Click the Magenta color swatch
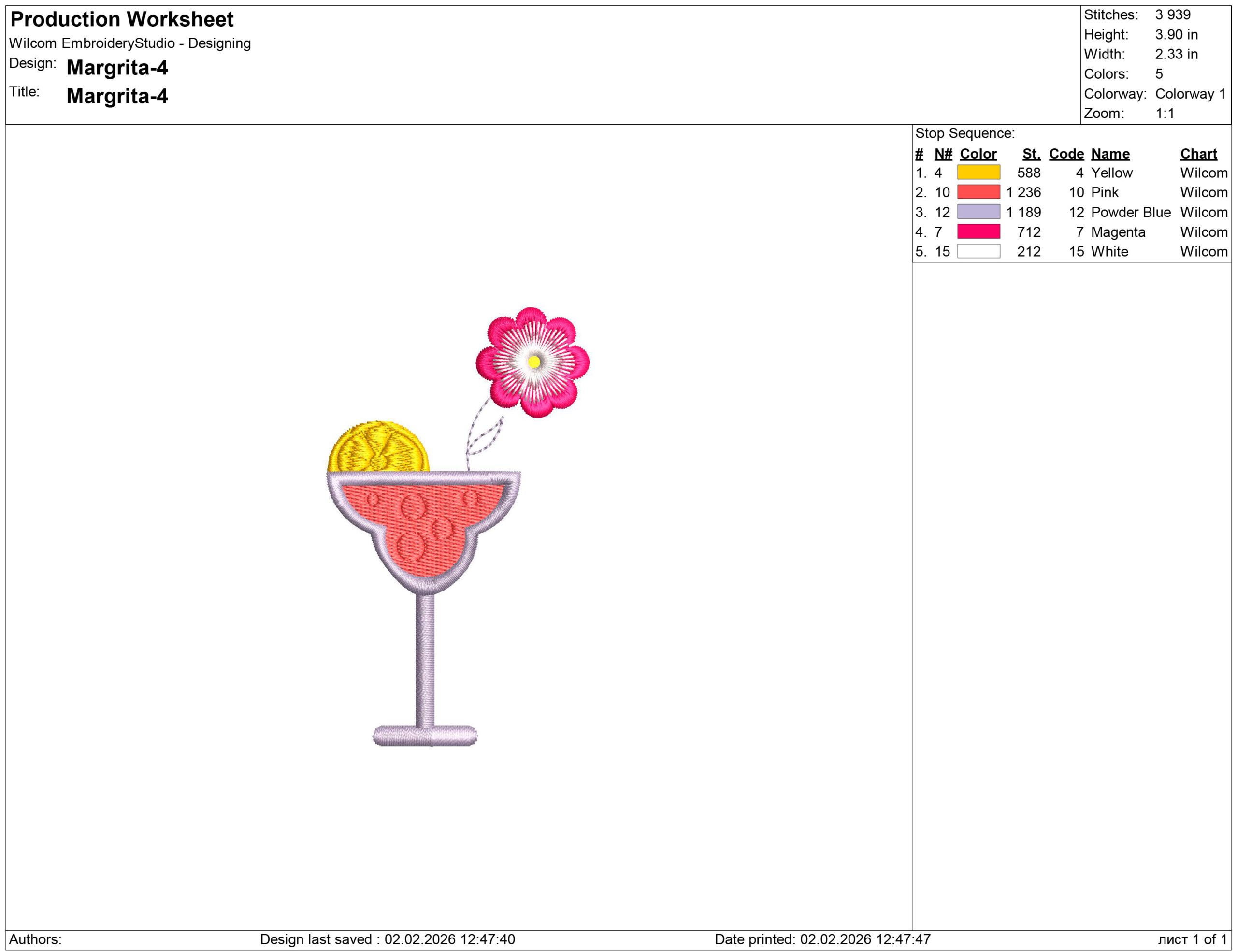 (978, 231)
